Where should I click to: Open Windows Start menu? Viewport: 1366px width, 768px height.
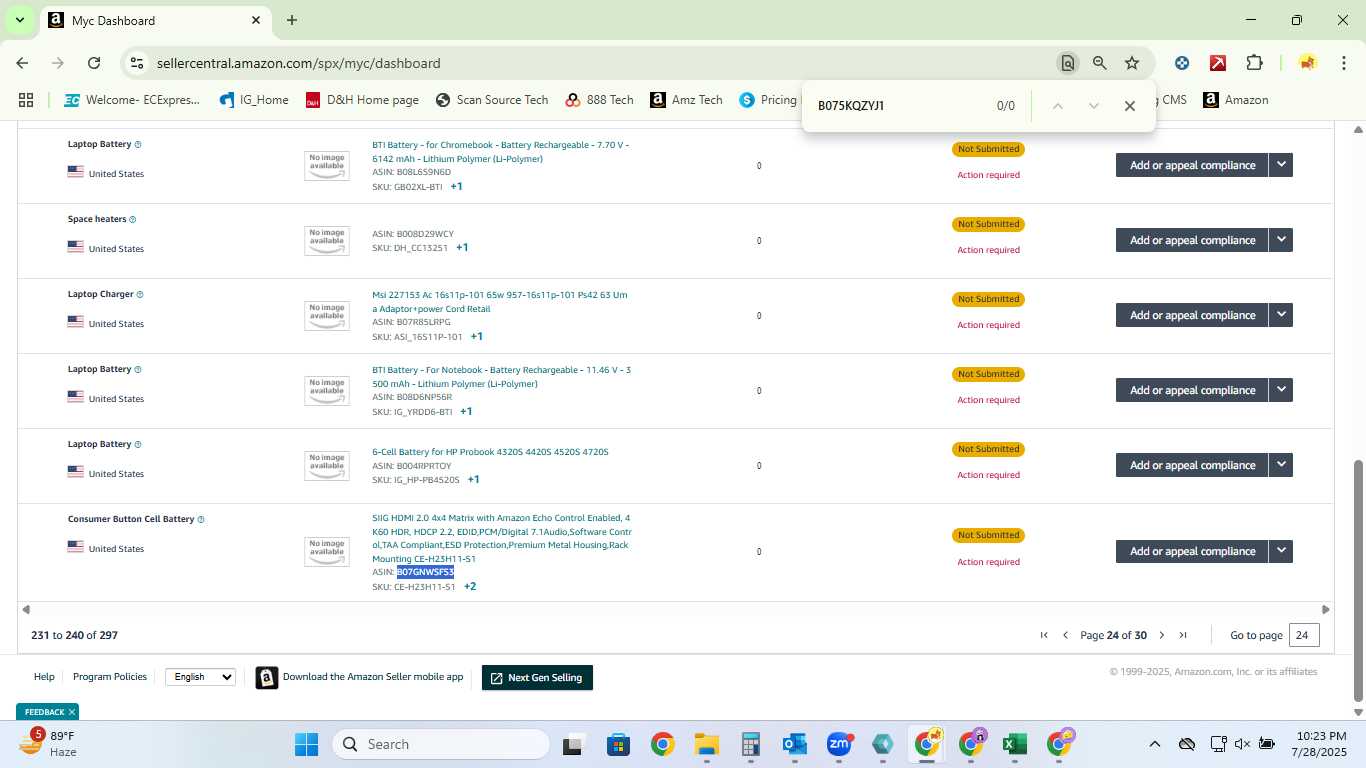(306, 744)
